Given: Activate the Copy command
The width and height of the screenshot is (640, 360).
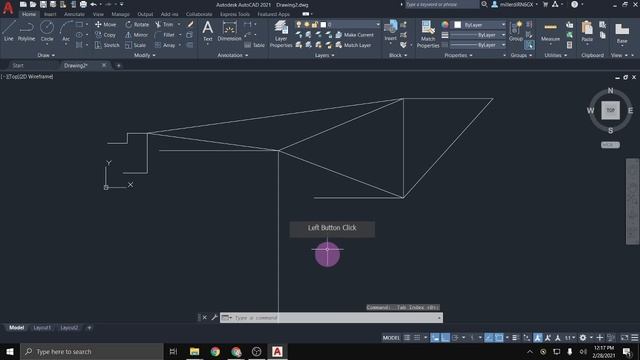Looking at the screenshot, I should 105,35.
